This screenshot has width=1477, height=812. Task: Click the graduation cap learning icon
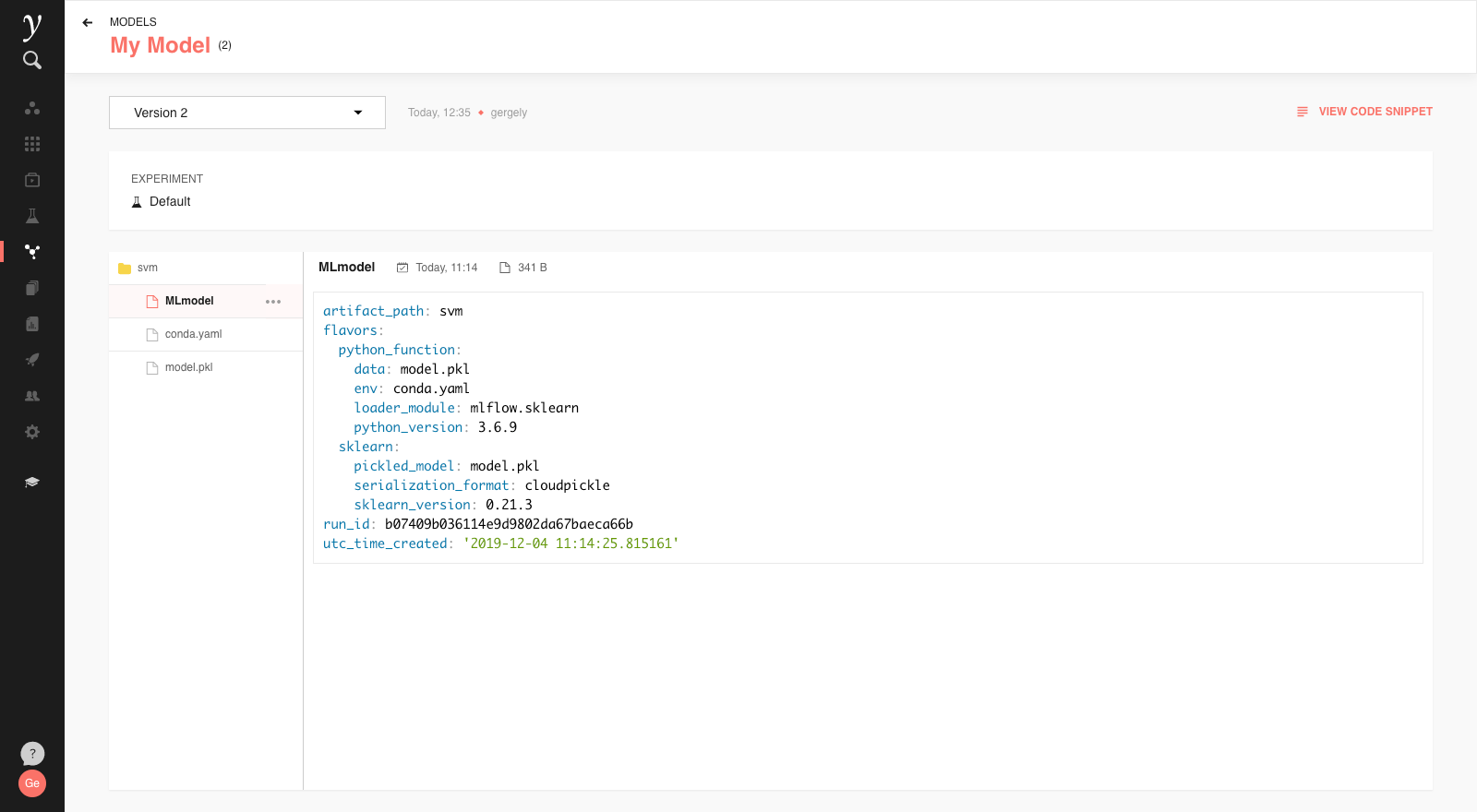32,482
